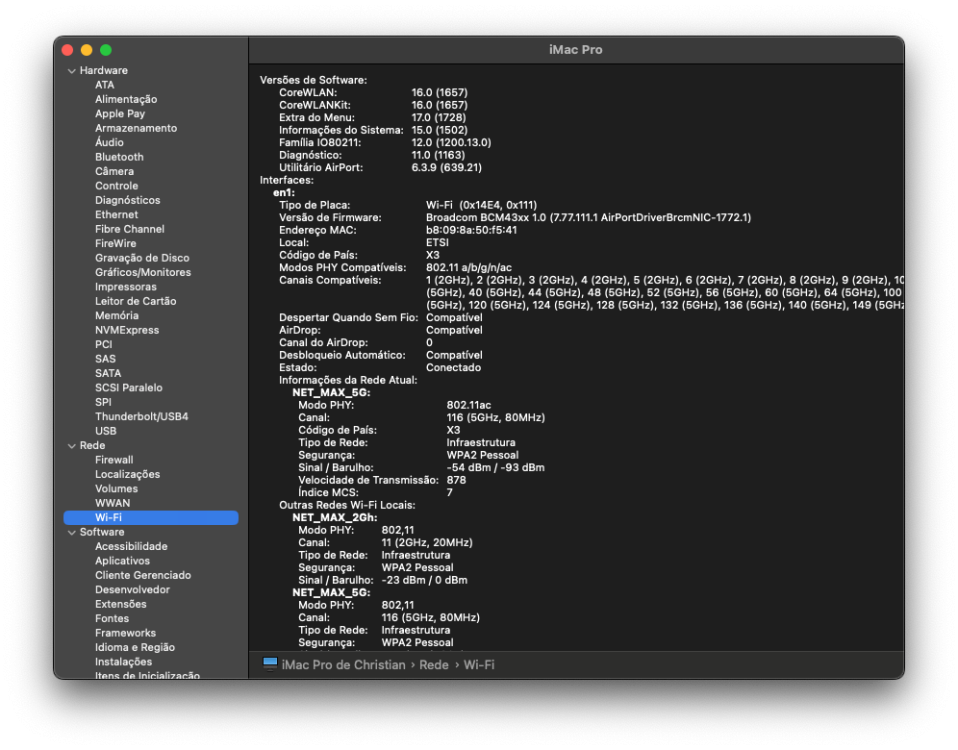The image size is (958, 750).
Task: Click Rede in the bottom path bar
Action: 434,664
